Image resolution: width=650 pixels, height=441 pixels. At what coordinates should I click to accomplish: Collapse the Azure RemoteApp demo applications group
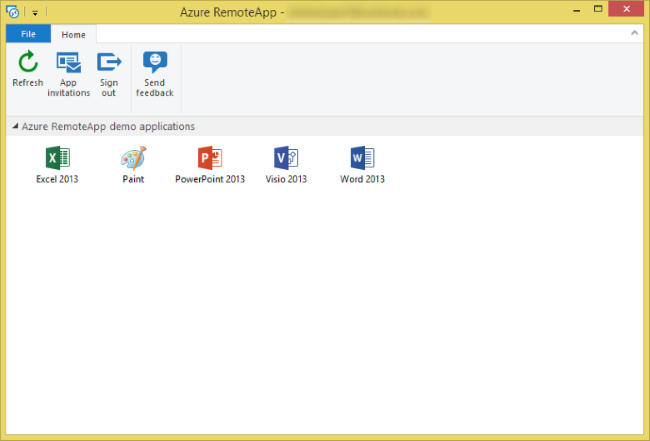click(15, 126)
